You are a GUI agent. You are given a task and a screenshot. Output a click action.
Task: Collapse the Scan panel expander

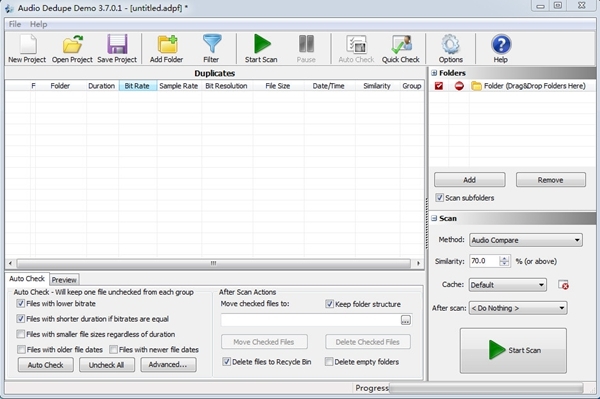pos(434,218)
